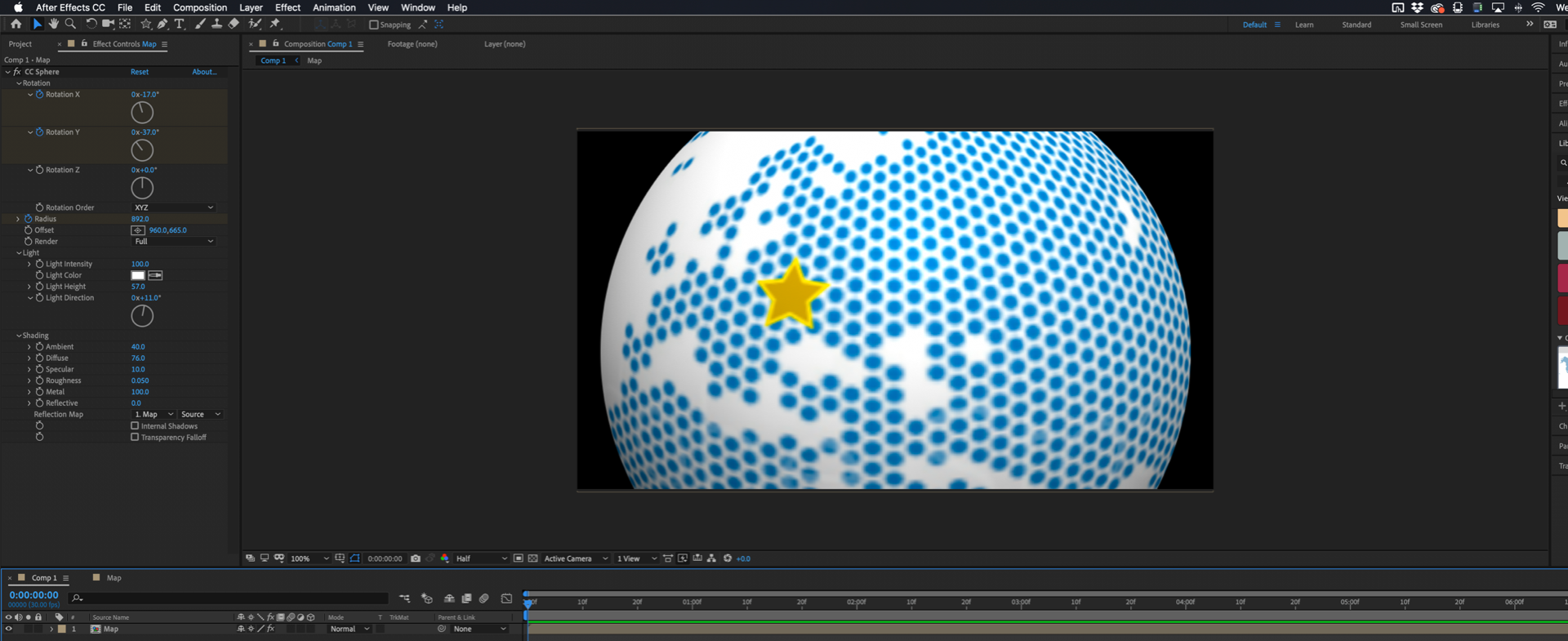The image size is (1568, 641).
Task: Click the About link for CC Sphere
Action: (x=204, y=72)
